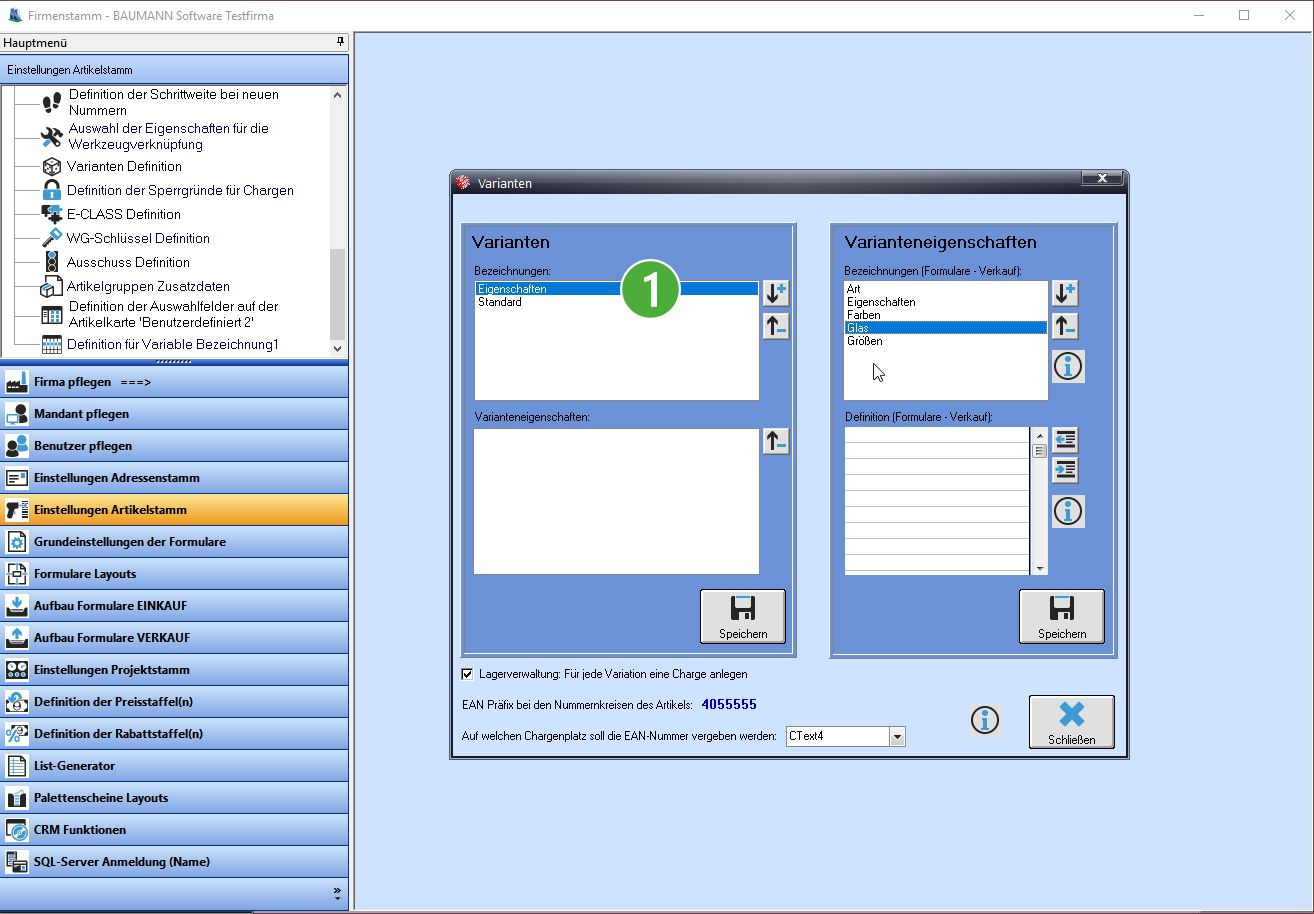Open Einstellungen Projektstamm section
Screen dimensions: 1314x914
coord(175,670)
